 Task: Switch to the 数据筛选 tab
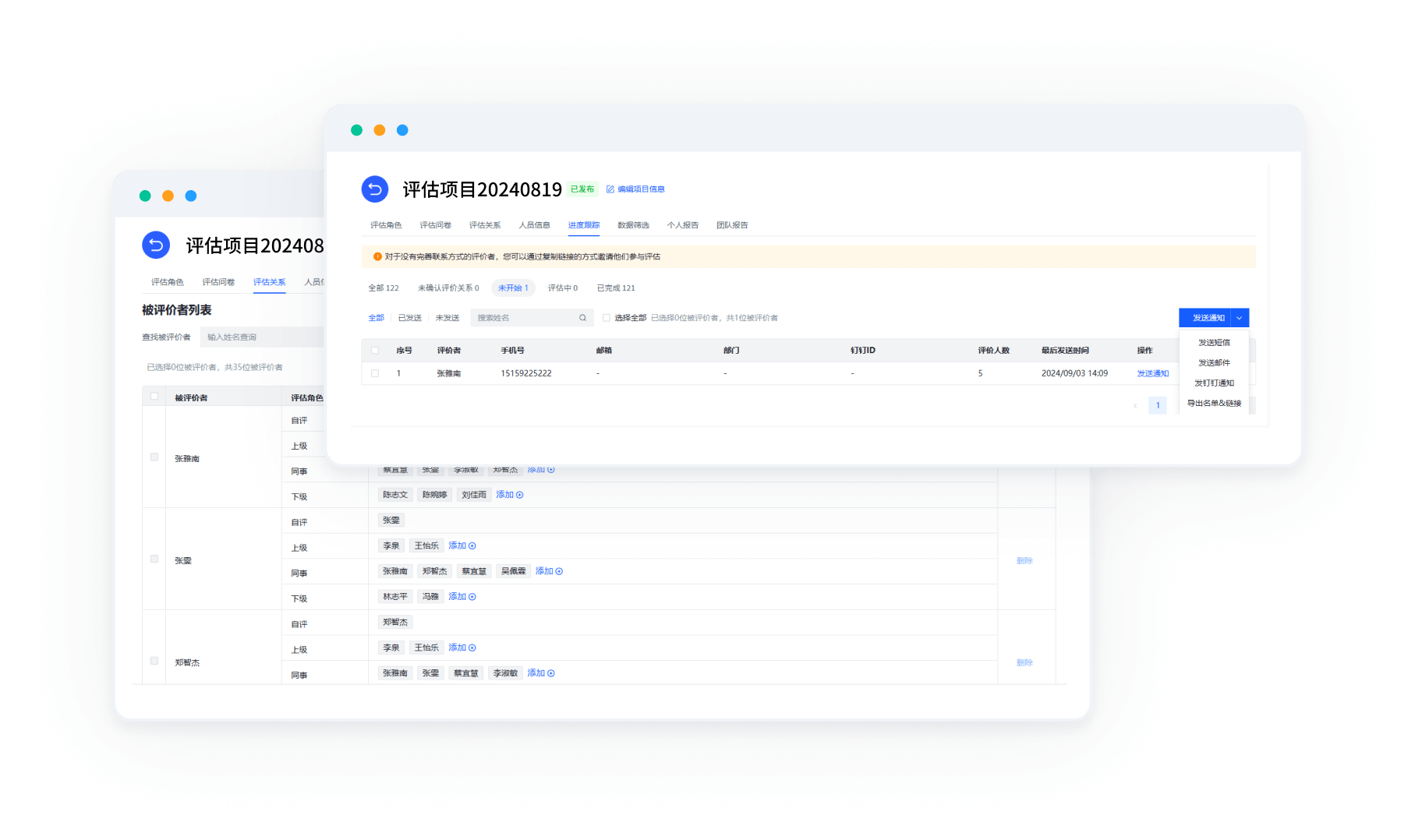(x=633, y=225)
